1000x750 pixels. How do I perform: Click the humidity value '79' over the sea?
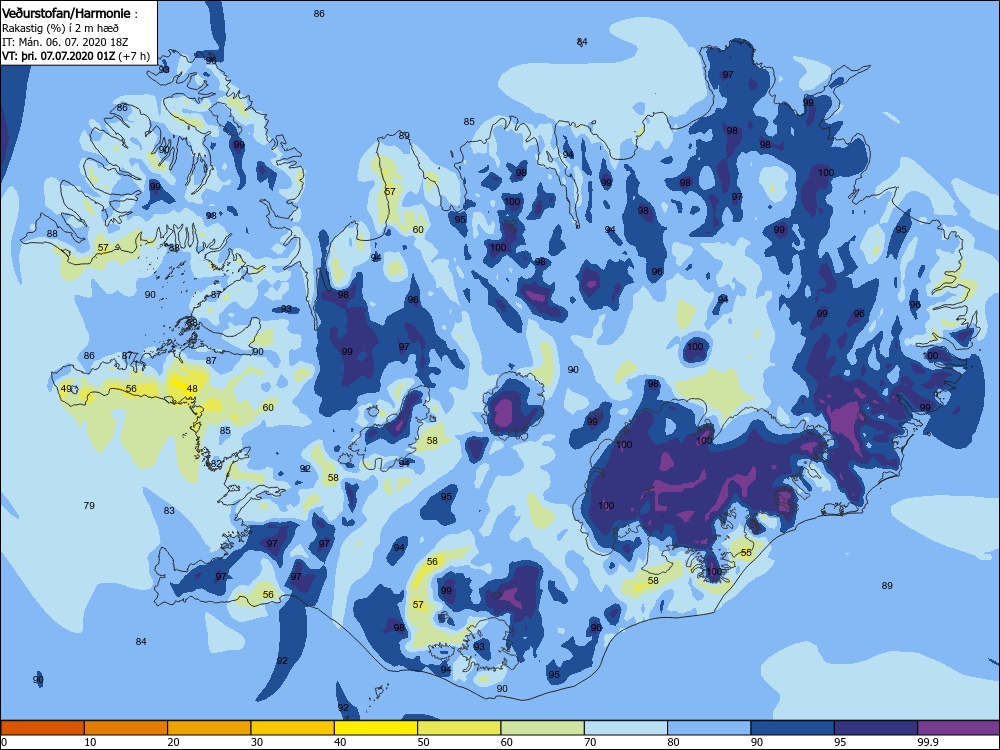[89, 506]
